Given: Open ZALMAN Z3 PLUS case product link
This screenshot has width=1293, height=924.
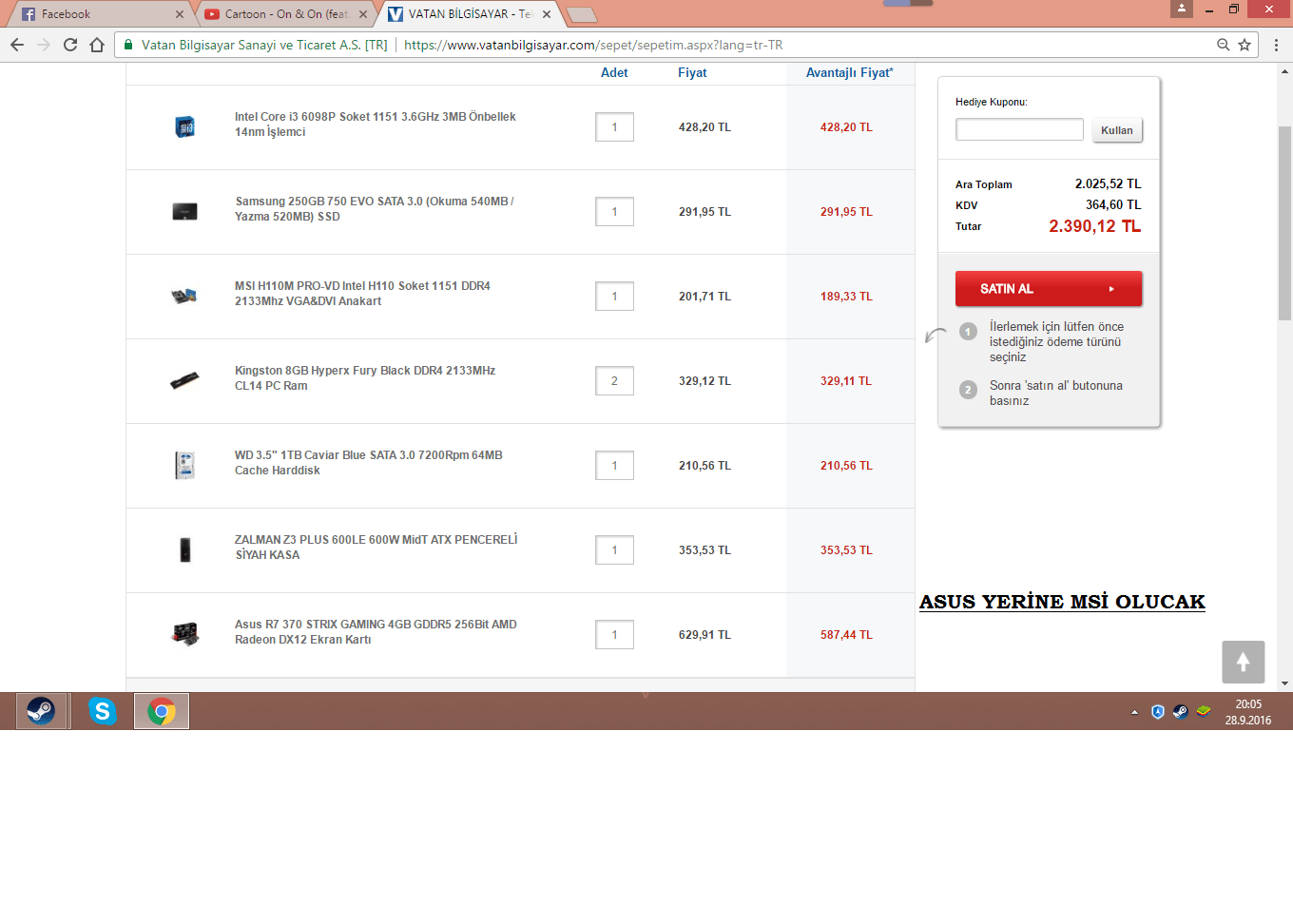Looking at the screenshot, I should tap(376, 548).
